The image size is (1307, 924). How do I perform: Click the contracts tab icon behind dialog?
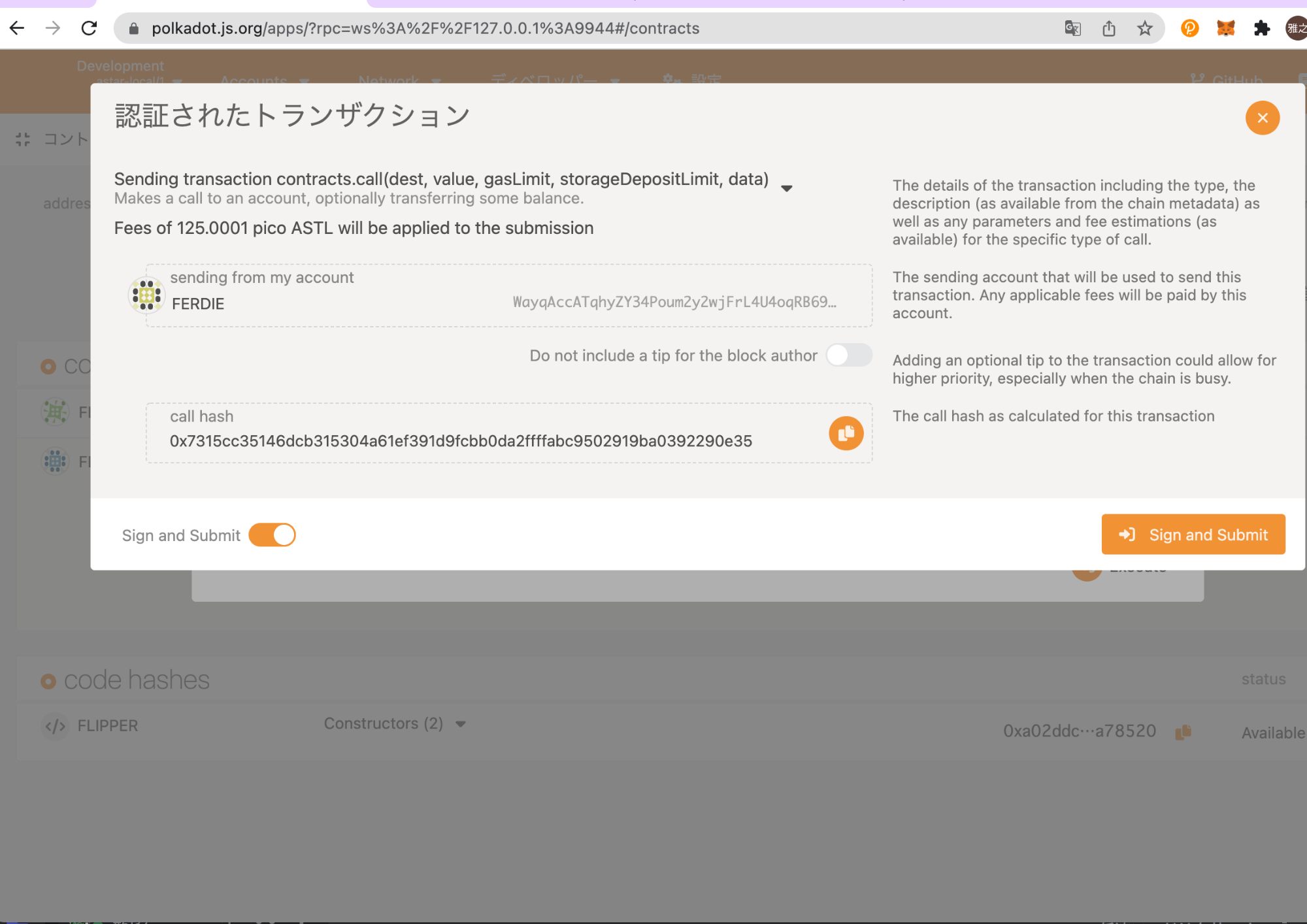pos(23,139)
